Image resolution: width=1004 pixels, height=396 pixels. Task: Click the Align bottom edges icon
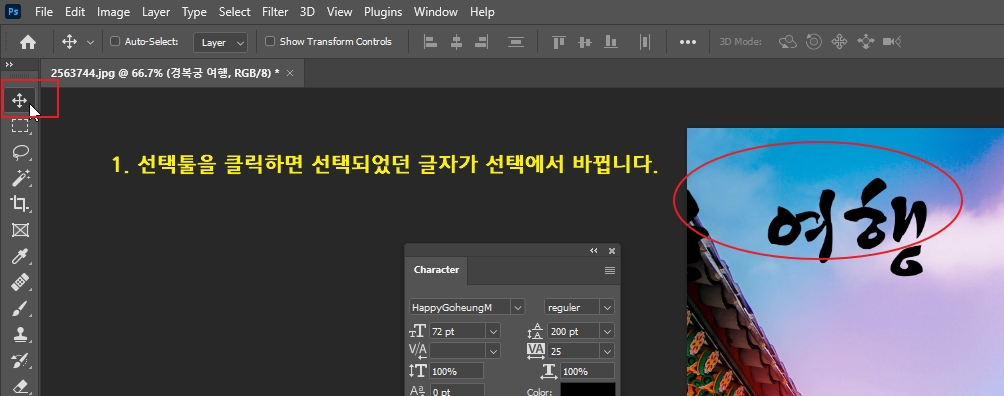pyautogui.click(x=611, y=42)
